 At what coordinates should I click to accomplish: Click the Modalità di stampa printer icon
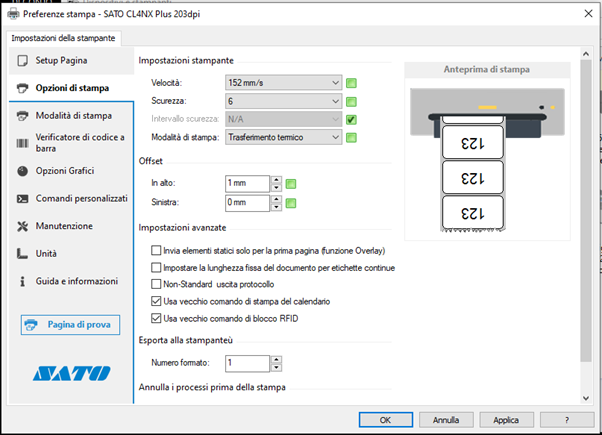[x=23, y=116]
